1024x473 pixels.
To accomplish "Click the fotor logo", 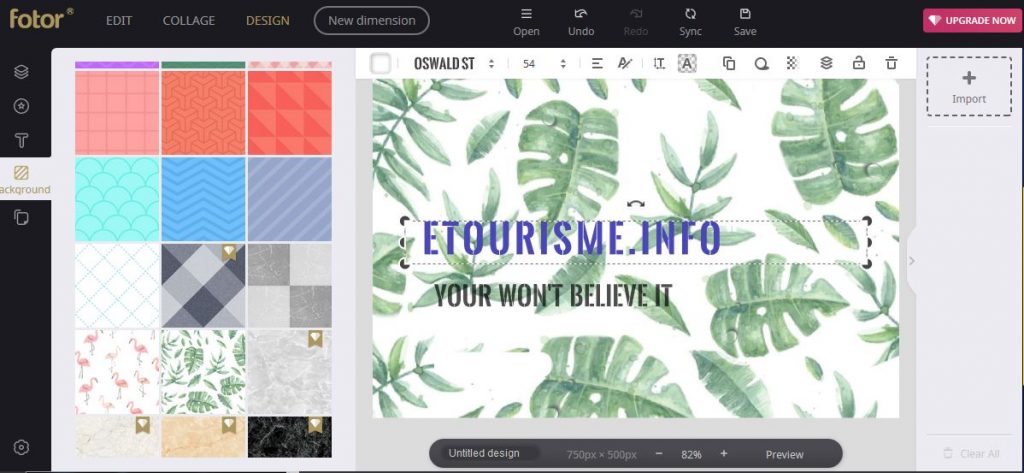I will 41,18.
